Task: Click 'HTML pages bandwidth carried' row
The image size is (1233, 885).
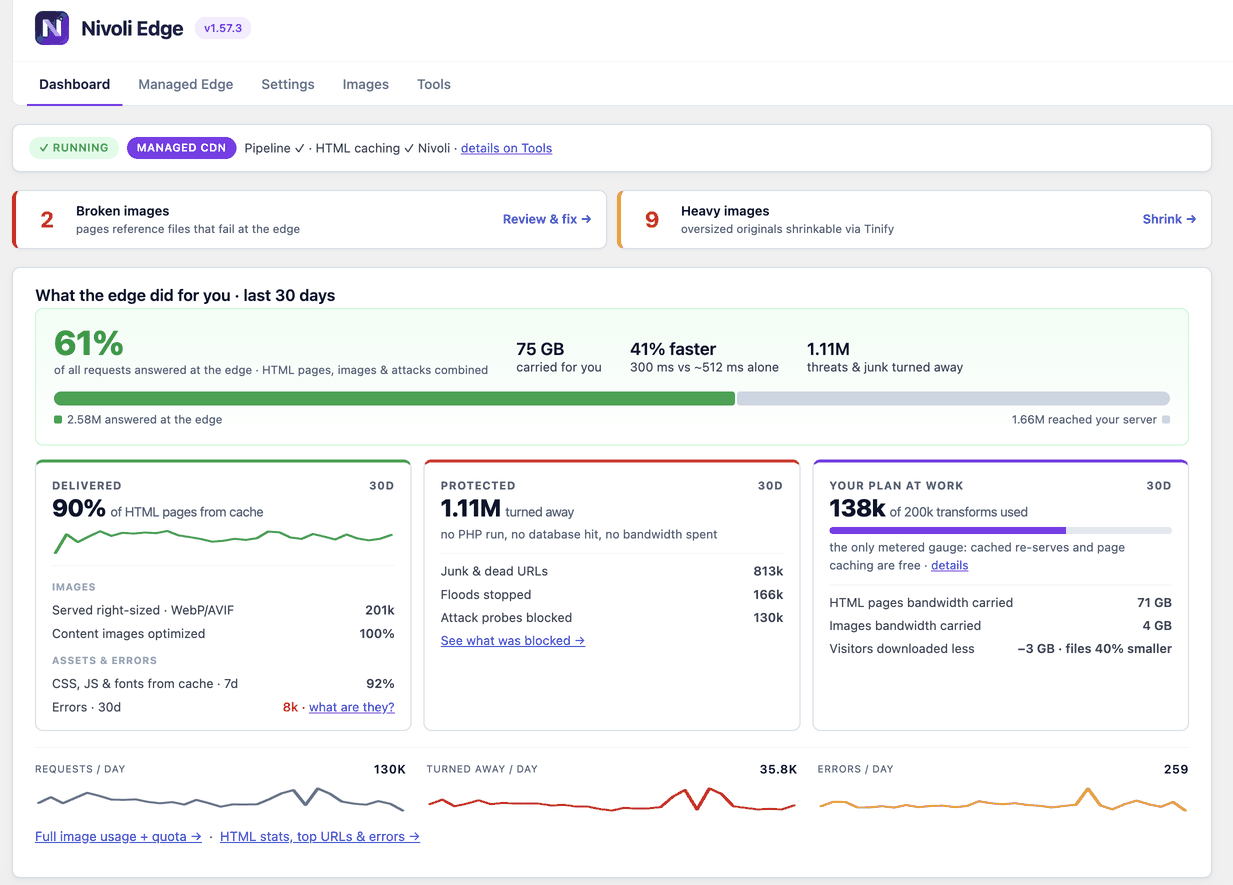Action: point(1001,602)
